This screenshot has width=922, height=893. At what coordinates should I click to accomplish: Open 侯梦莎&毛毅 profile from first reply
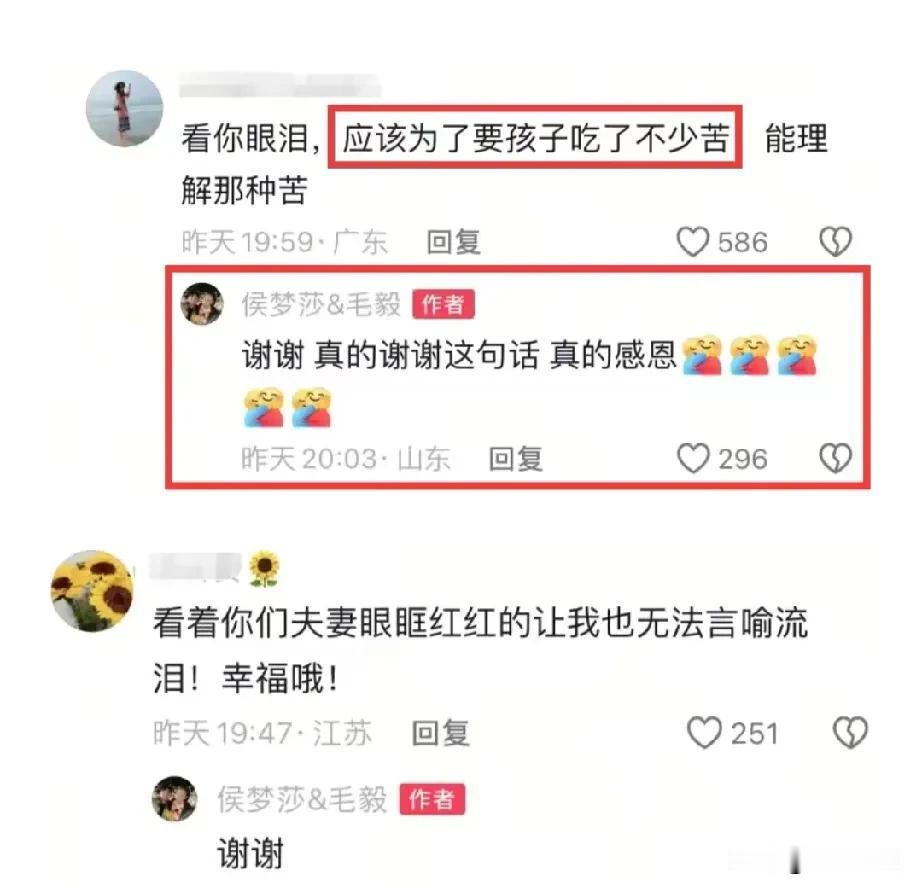click(321, 305)
